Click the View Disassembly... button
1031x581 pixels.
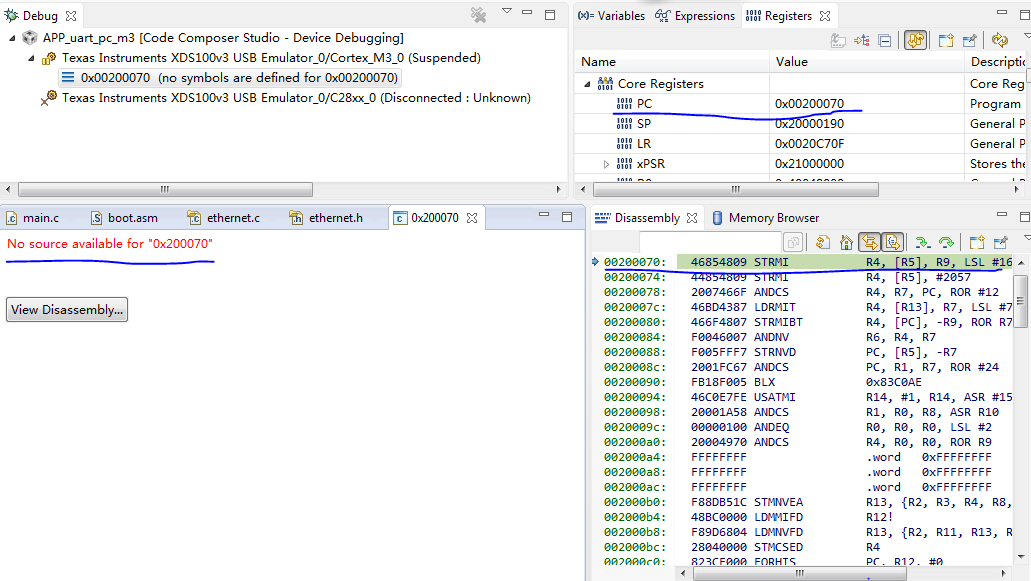[x=66, y=310]
